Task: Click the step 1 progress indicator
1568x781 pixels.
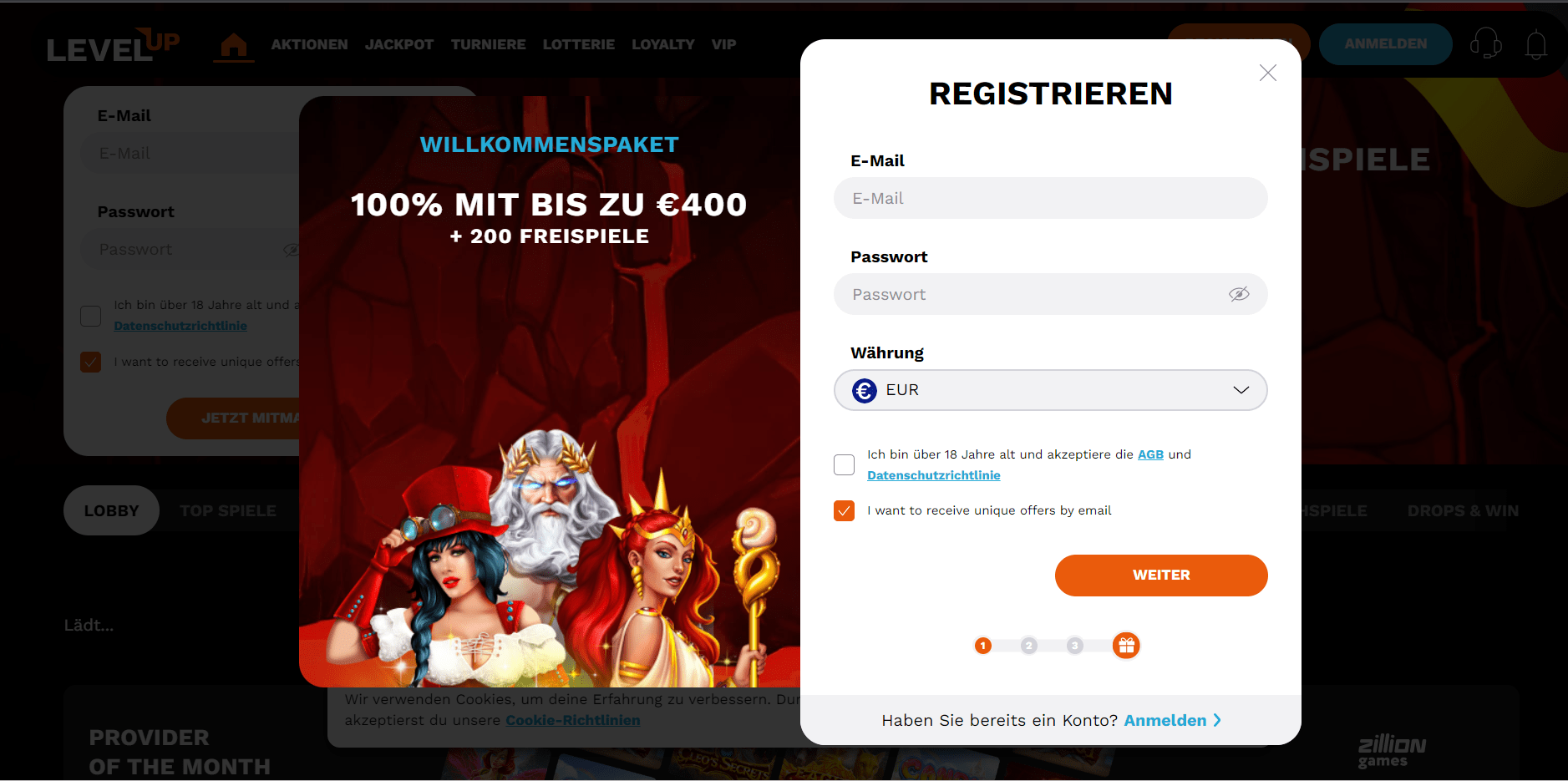Action: coord(983,646)
